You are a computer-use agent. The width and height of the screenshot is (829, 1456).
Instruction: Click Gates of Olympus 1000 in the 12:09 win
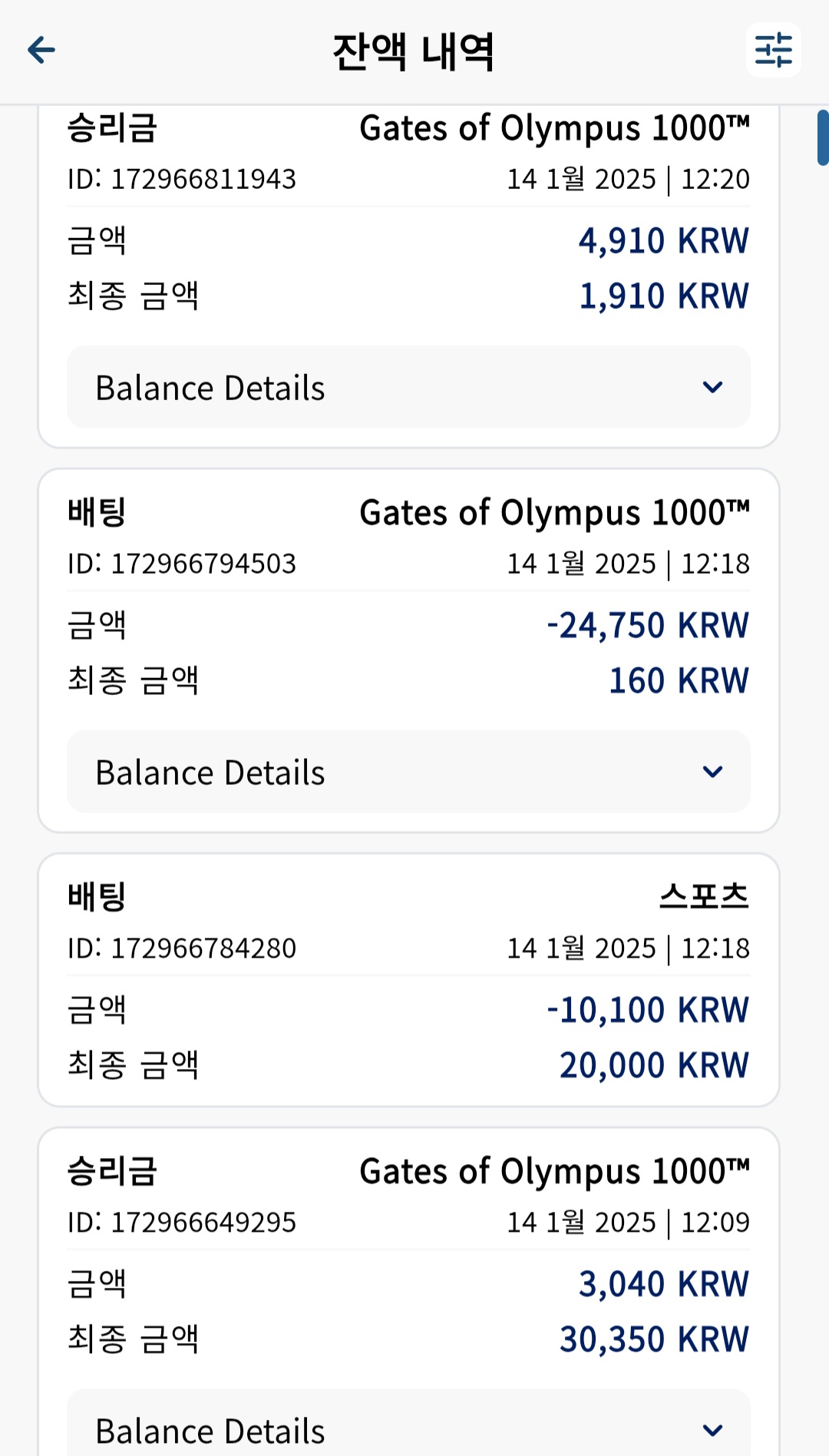(x=554, y=1172)
